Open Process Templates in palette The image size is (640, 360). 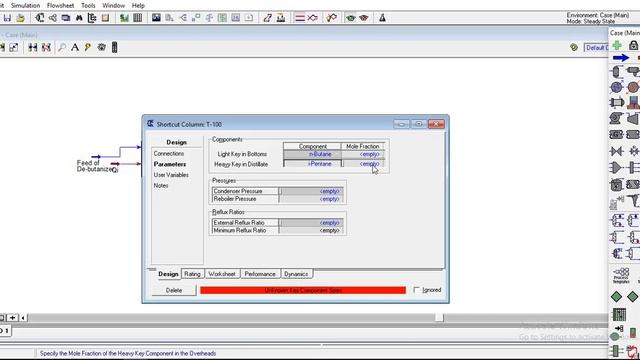click(621, 276)
